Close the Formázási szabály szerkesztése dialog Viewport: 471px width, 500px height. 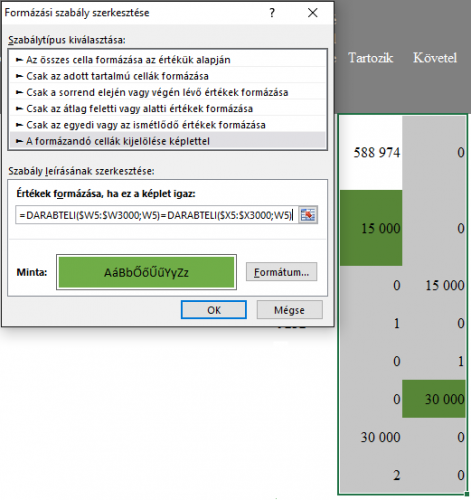(x=312, y=13)
